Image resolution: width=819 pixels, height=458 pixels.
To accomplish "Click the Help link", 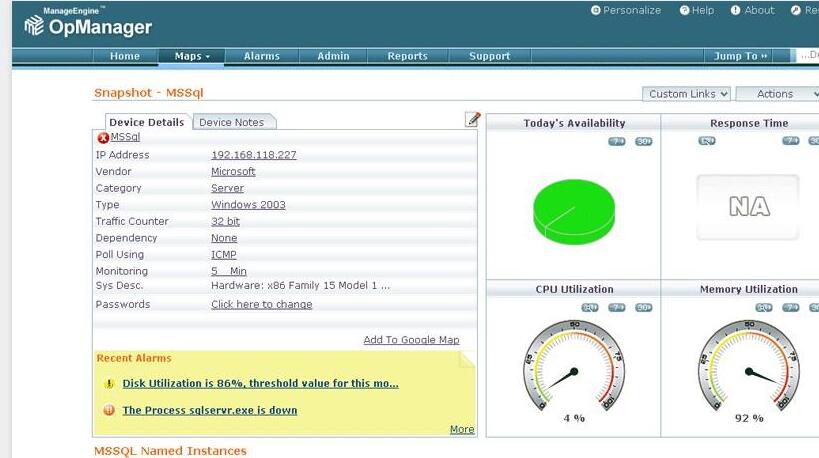I will click(703, 10).
